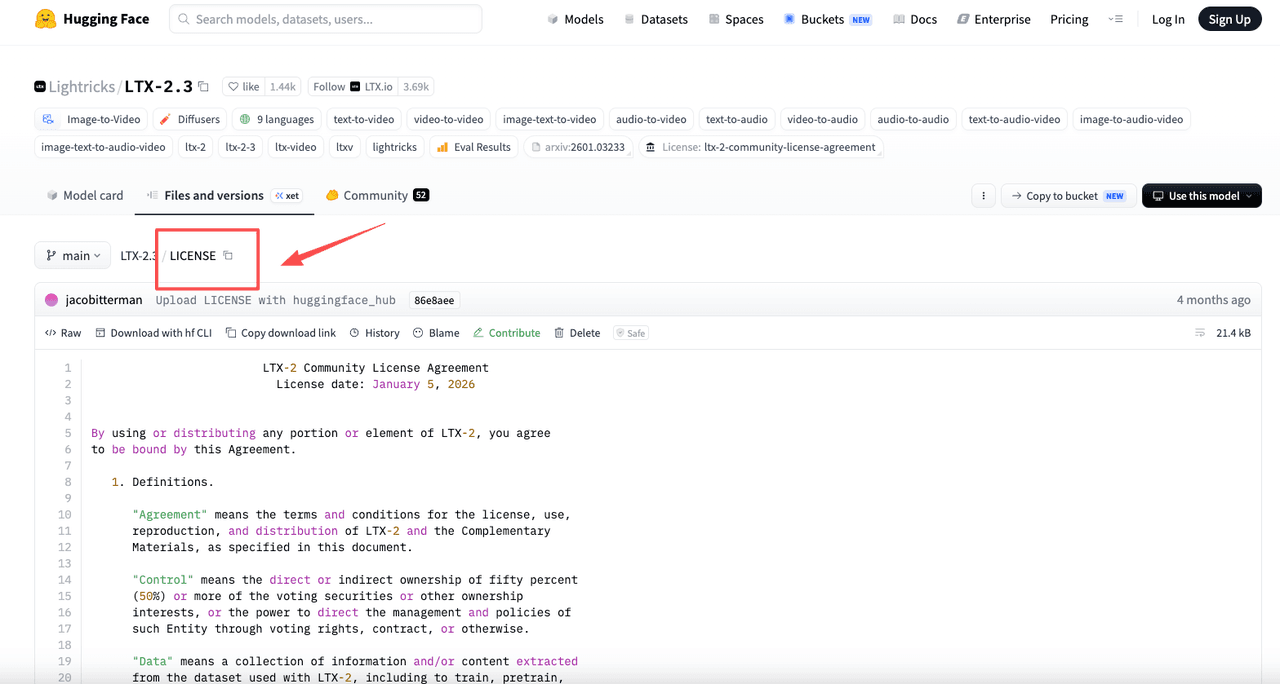Open the Eval Results tag
Image resolution: width=1280 pixels, height=684 pixels.
(473, 147)
